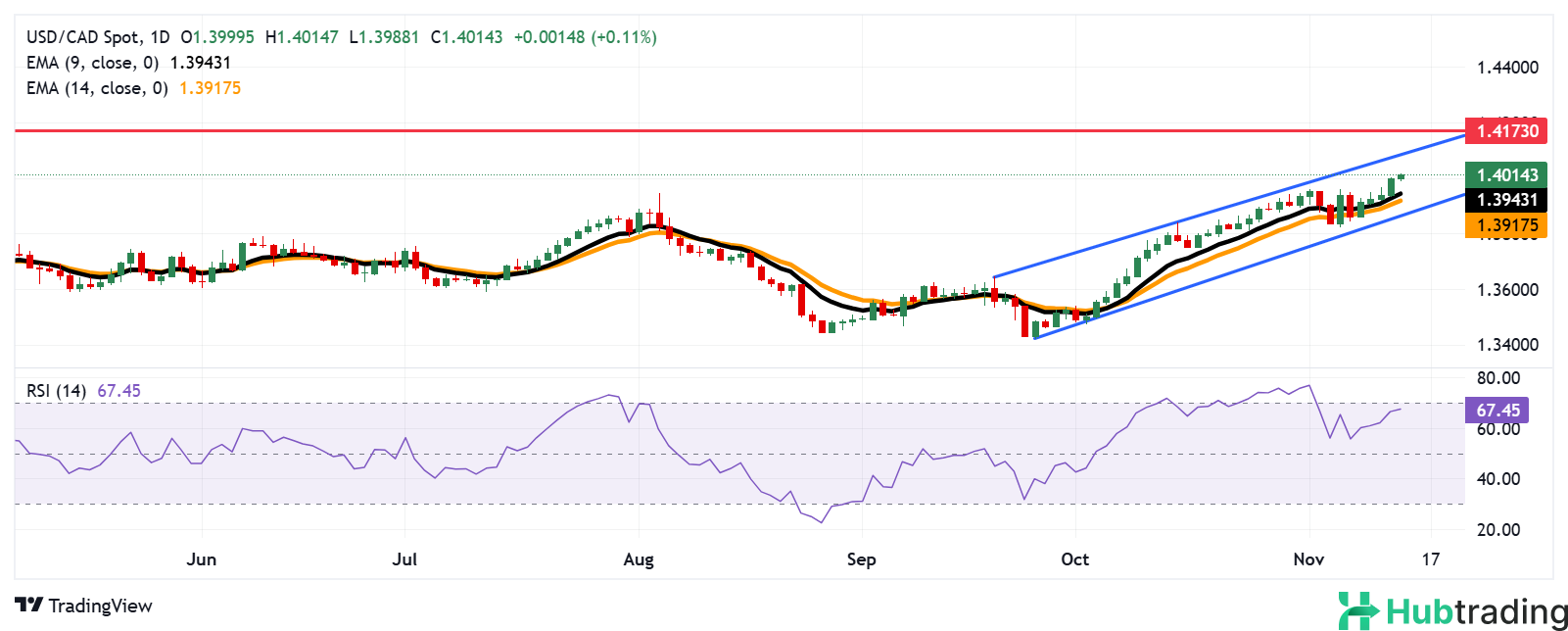Image resolution: width=1568 pixels, height=631 pixels.
Task: Select the USD/CAD Spot symbol title
Action: click(82, 37)
